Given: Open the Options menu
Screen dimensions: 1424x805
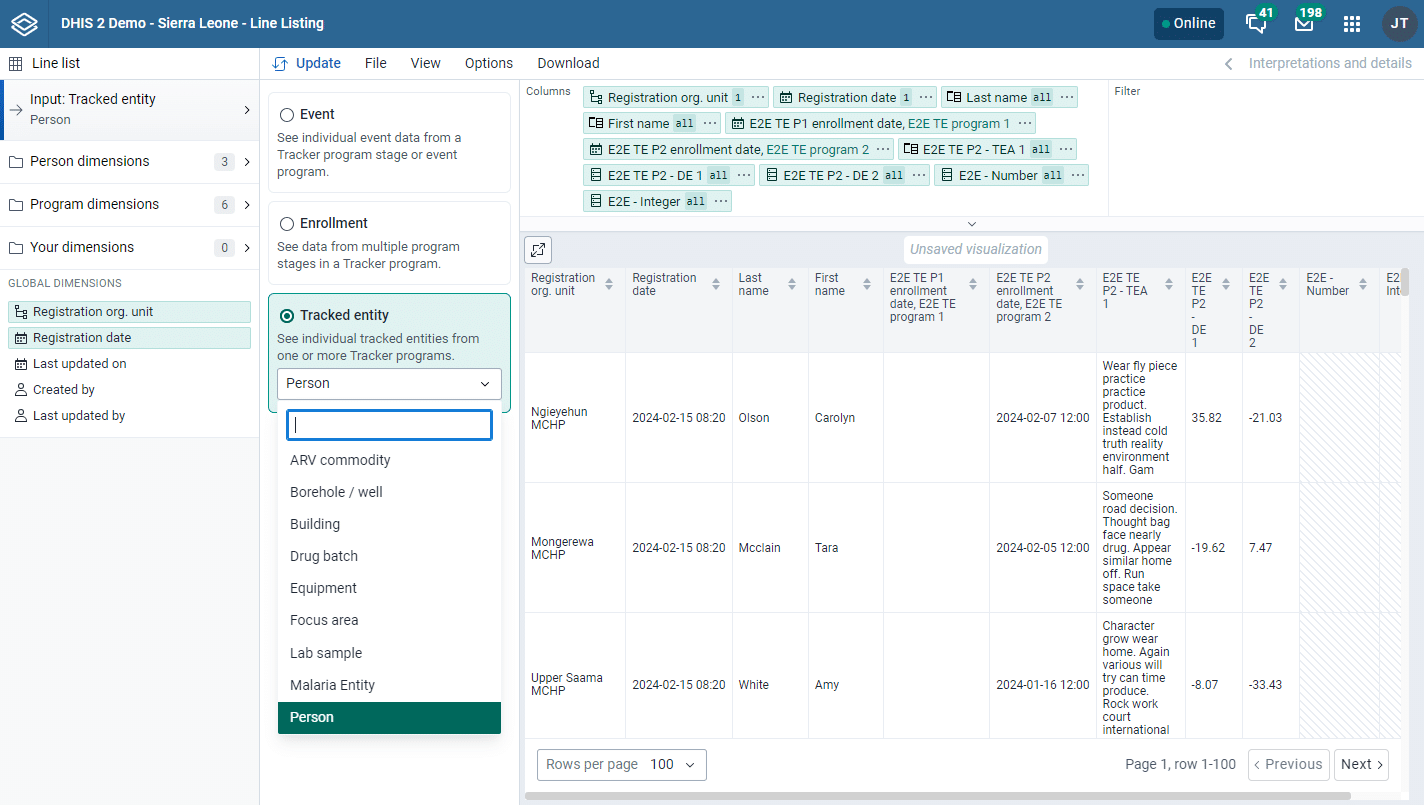Looking at the screenshot, I should [x=489, y=63].
